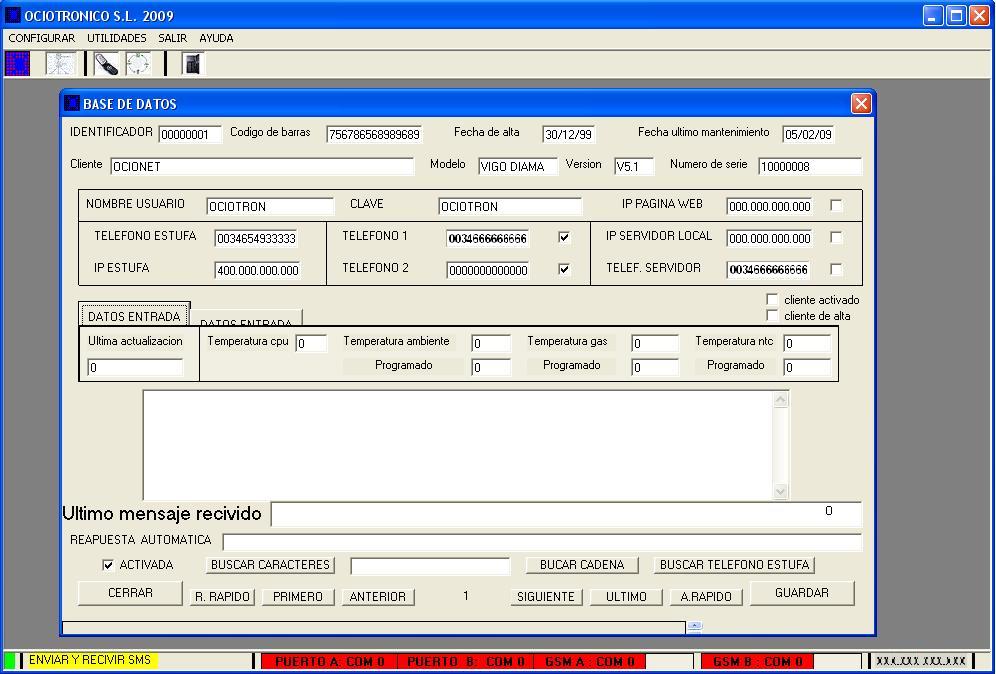The height and width of the screenshot is (674, 996).
Task: Click the CERRAR button
Action: click(130, 593)
